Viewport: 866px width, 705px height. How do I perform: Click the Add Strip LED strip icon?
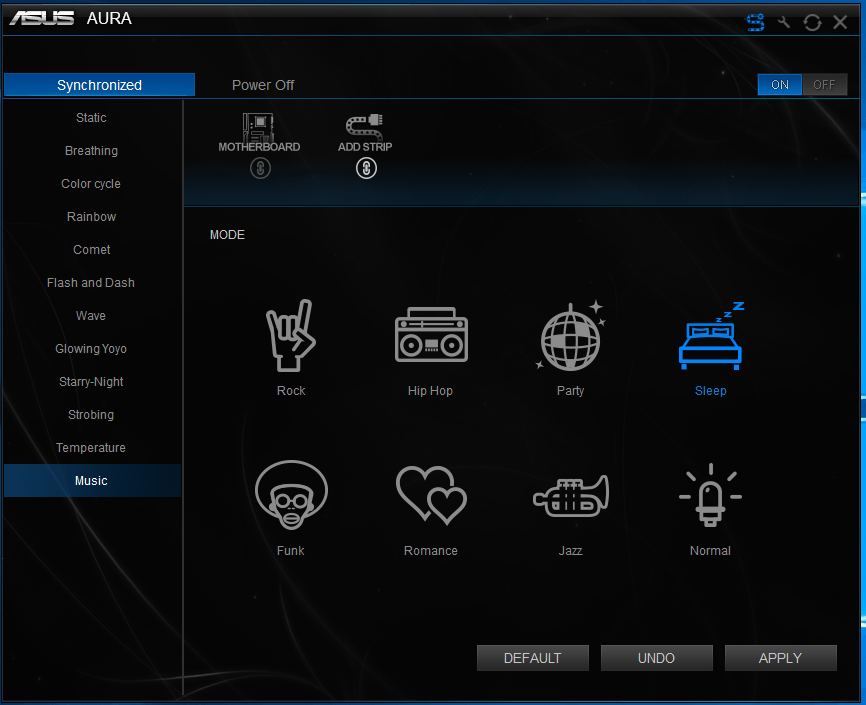365,126
